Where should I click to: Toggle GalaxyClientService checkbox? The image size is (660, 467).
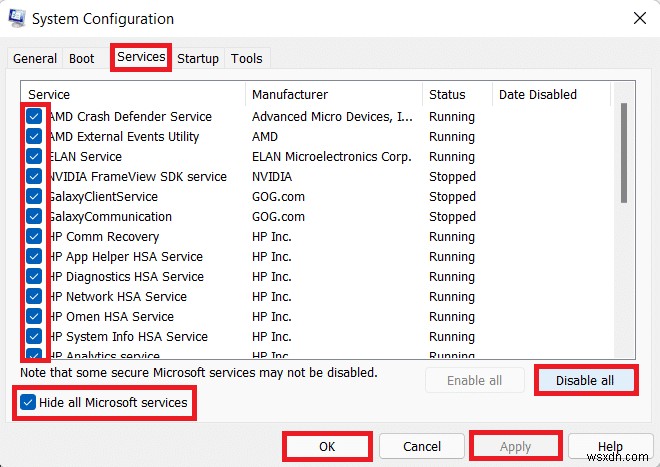click(x=34, y=197)
